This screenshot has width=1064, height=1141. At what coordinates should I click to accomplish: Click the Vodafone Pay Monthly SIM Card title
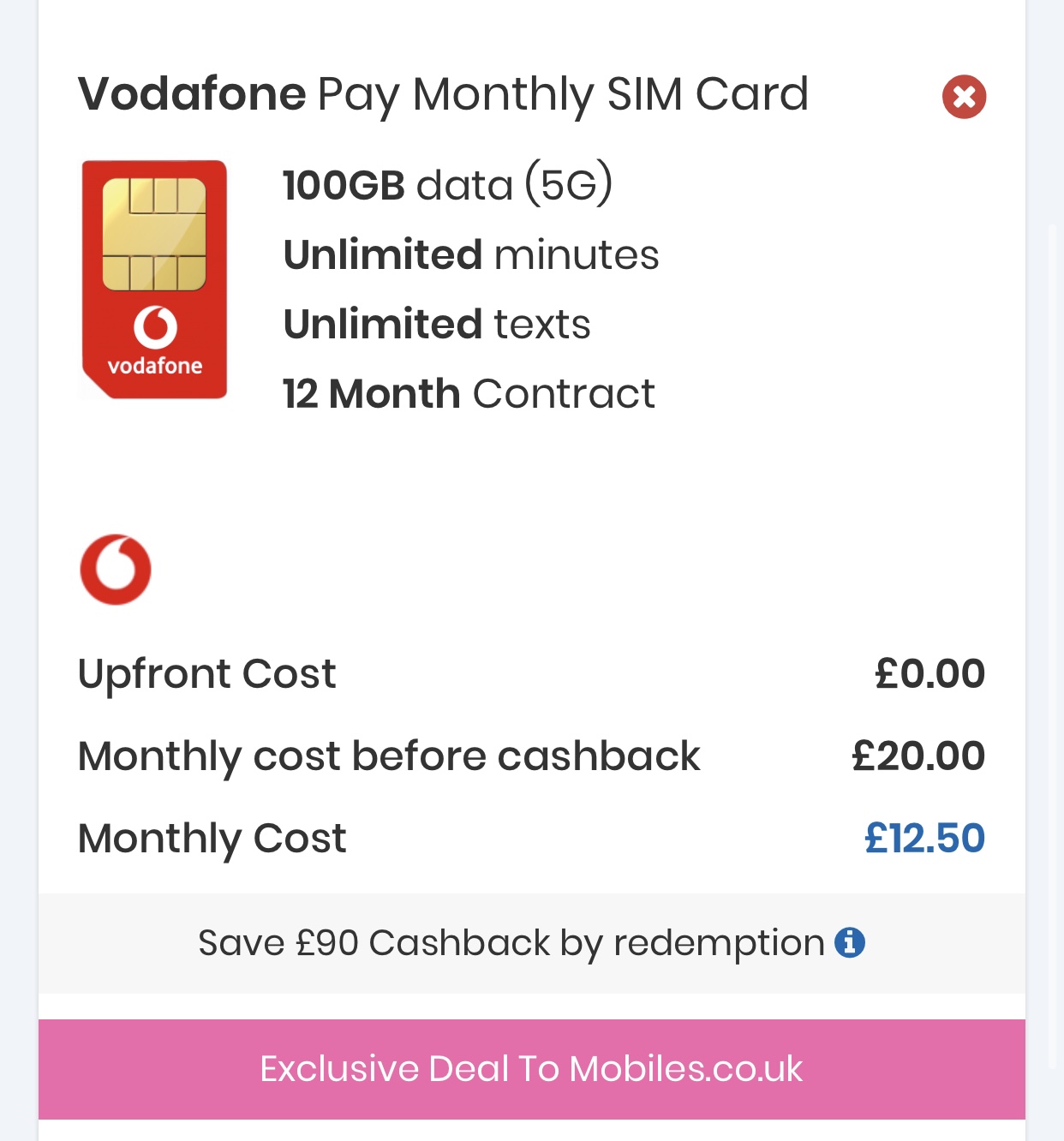click(443, 94)
